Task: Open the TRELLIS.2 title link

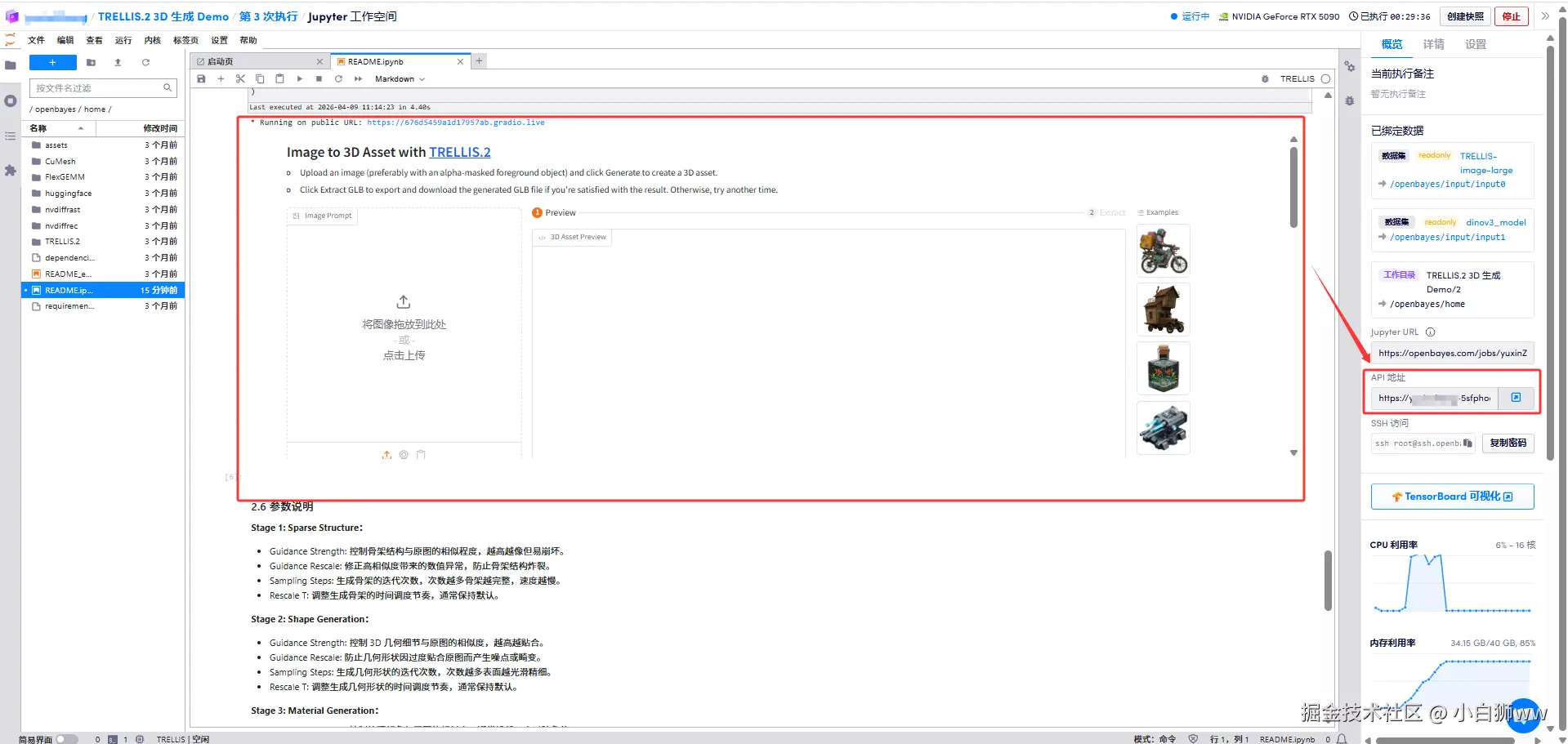Action: [460, 152]
